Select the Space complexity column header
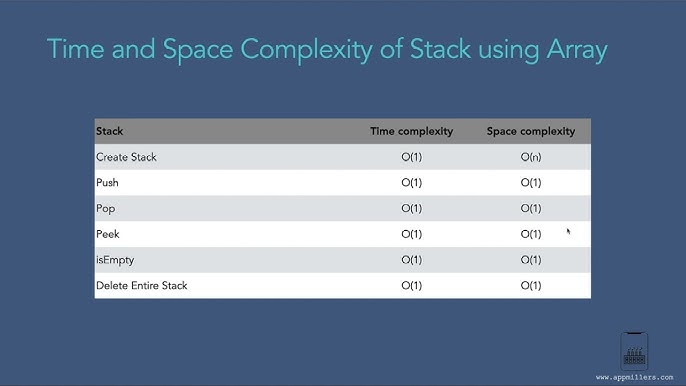 531,131
